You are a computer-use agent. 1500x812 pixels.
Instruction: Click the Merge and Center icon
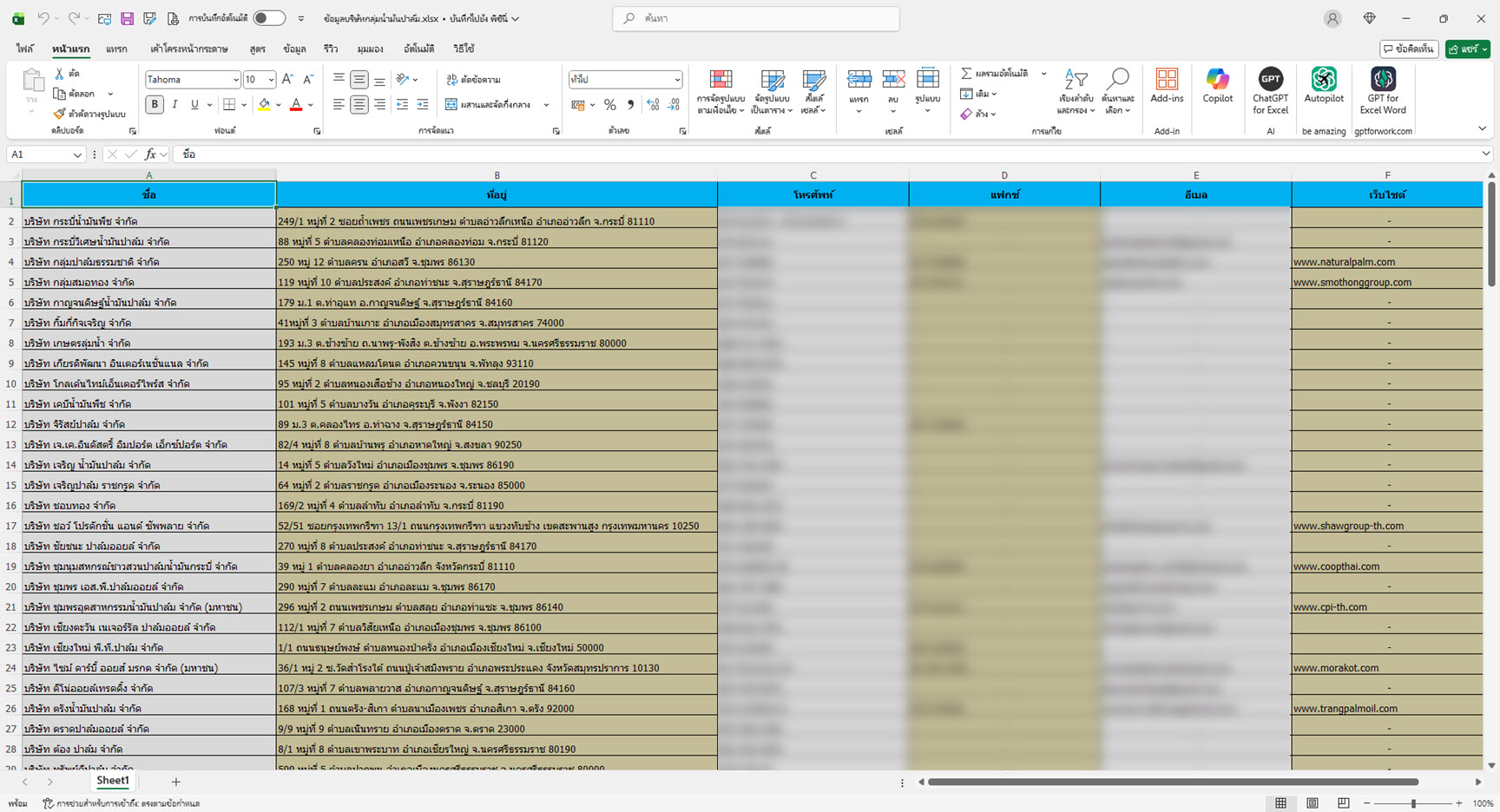tap(451, 105)
